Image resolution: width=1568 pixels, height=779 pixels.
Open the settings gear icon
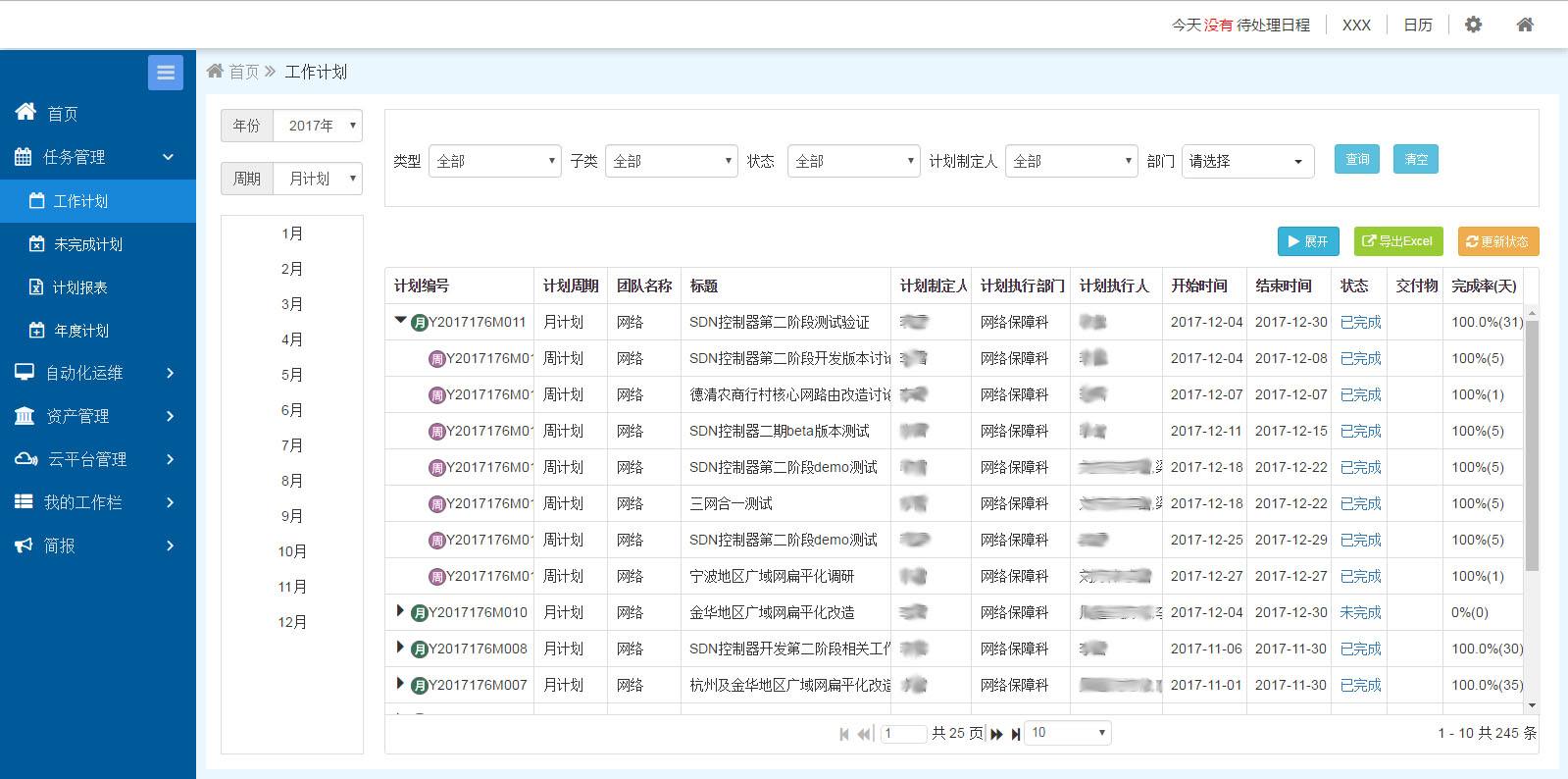(x=1473, y=25)
